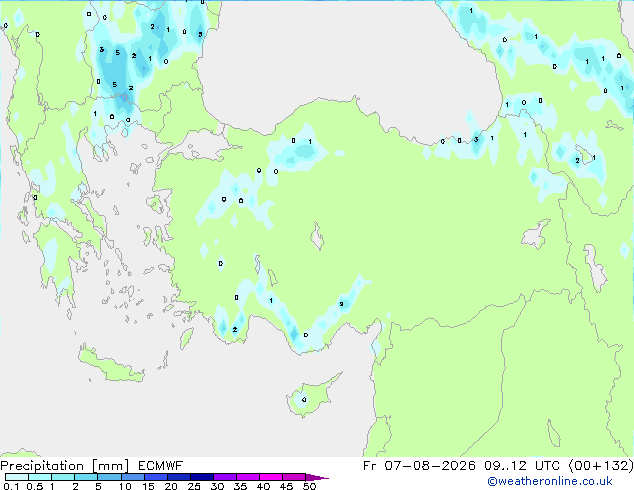This screenshot has width=634, height=490.
Task: Pick the 40–45 mm magenta legend box
Action: (x=271, y=477)
